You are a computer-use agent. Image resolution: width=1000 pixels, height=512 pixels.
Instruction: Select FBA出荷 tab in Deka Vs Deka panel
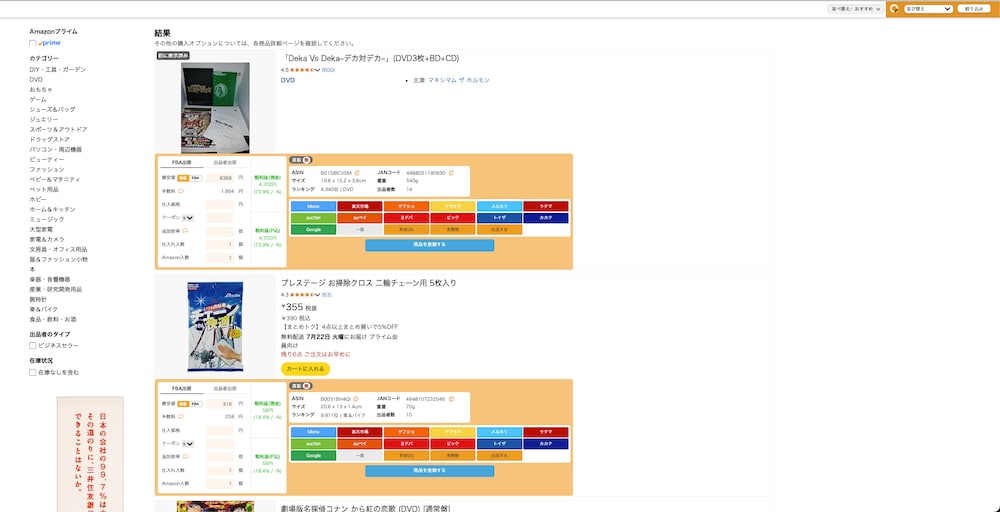click(x=181, y=163)
